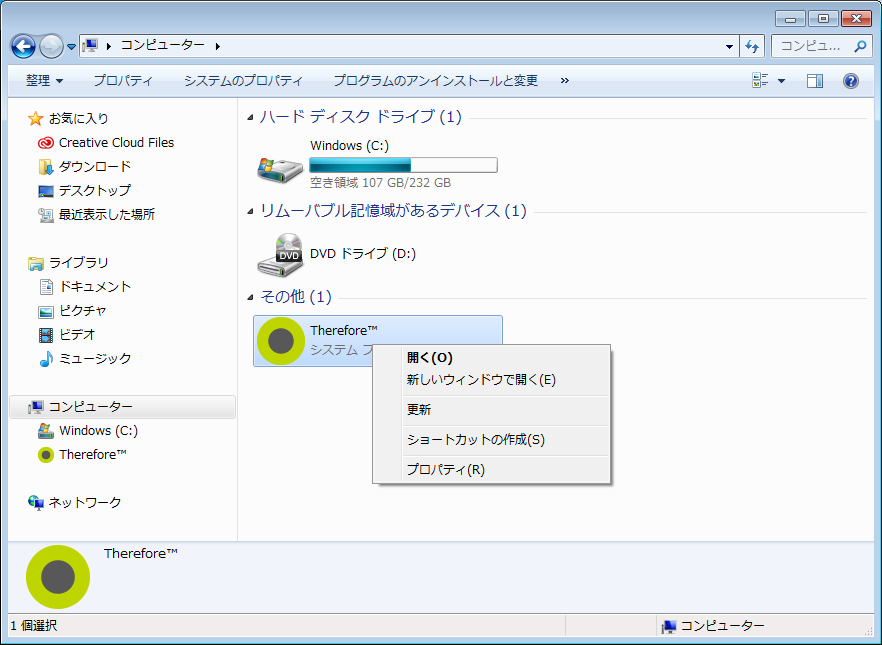
Task: Click the 最近表示した場所 icon
Action: (x=46, y=215)
